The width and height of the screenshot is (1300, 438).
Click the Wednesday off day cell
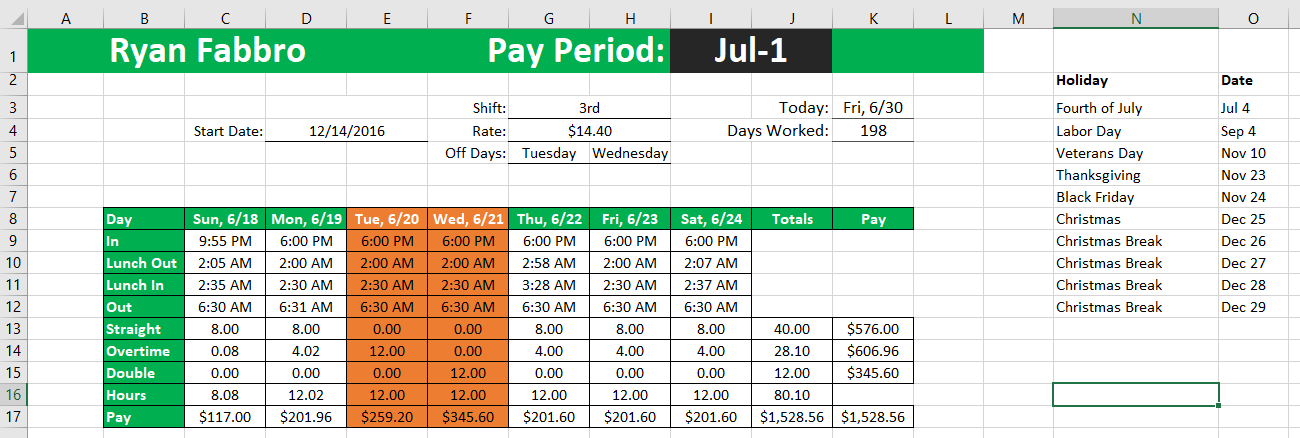pyautogui.click(x=629, y=153)
